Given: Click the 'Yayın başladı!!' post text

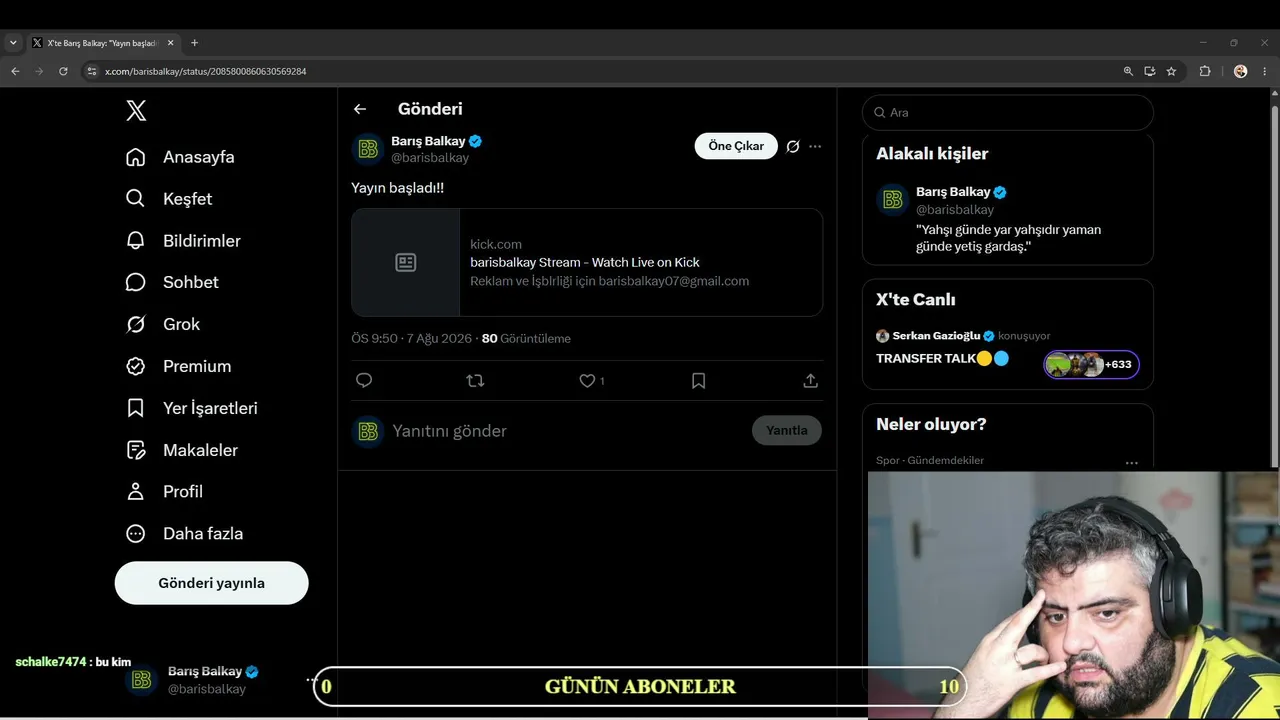Looking at the screenshot, I should [397, 188].
